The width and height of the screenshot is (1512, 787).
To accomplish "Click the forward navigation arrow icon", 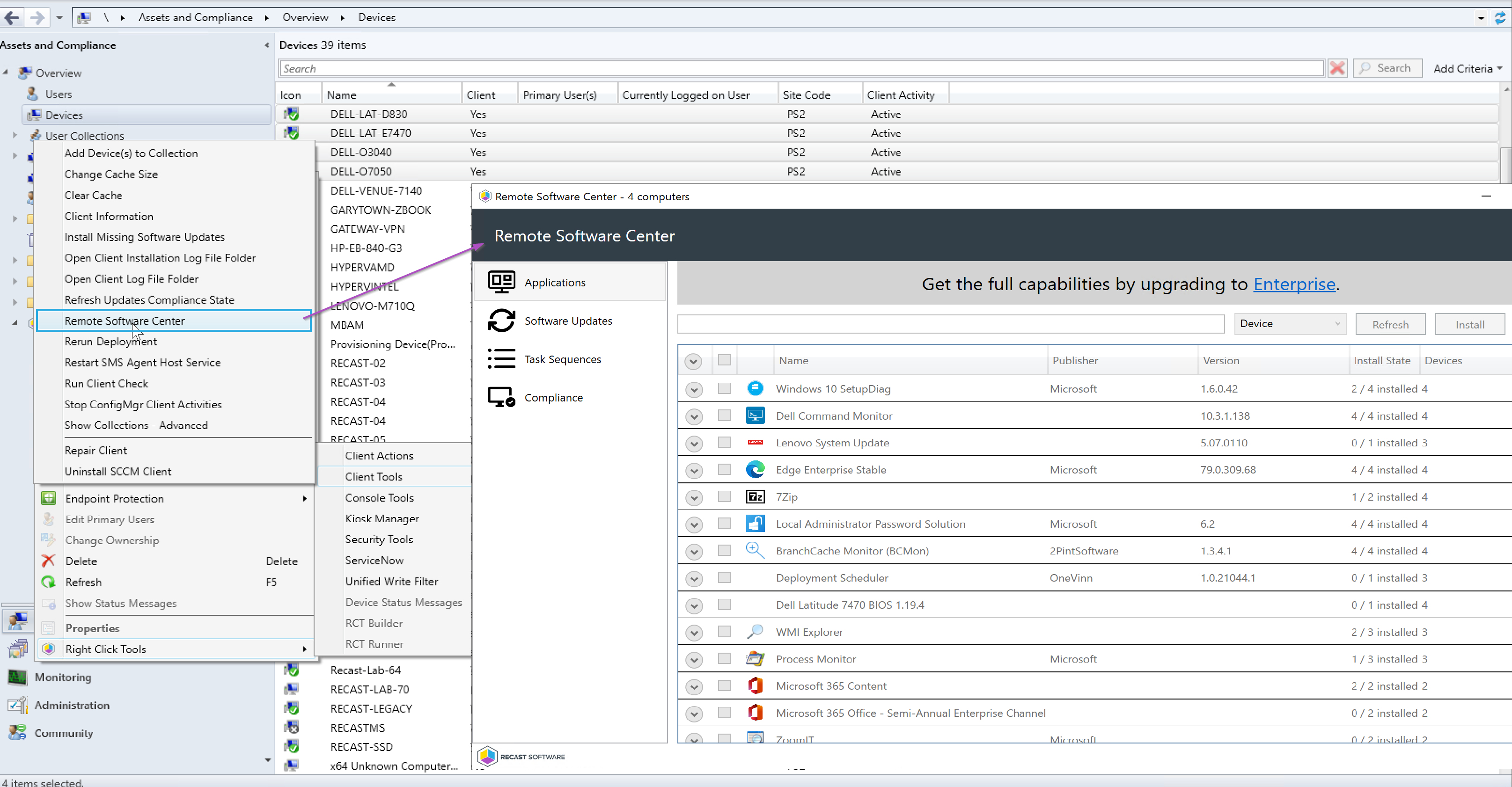I will tap(37, 18).
